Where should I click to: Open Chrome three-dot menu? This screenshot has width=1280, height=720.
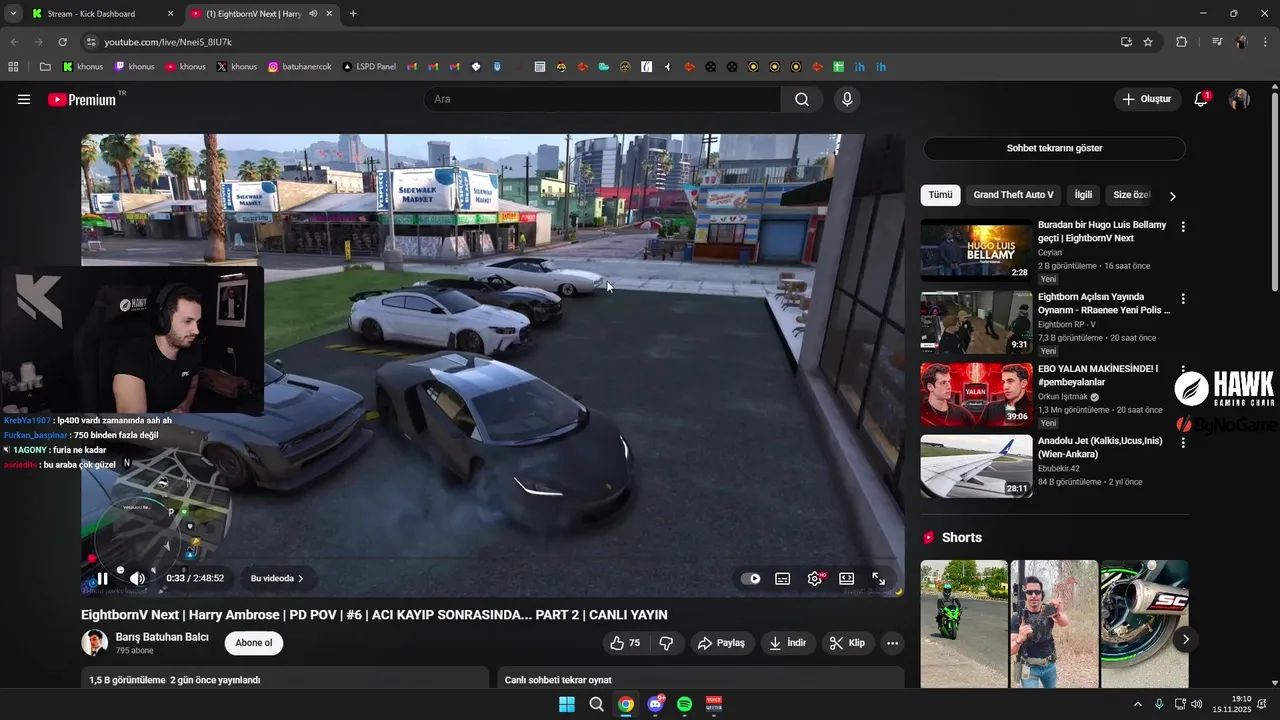[x=1265, y=42]
